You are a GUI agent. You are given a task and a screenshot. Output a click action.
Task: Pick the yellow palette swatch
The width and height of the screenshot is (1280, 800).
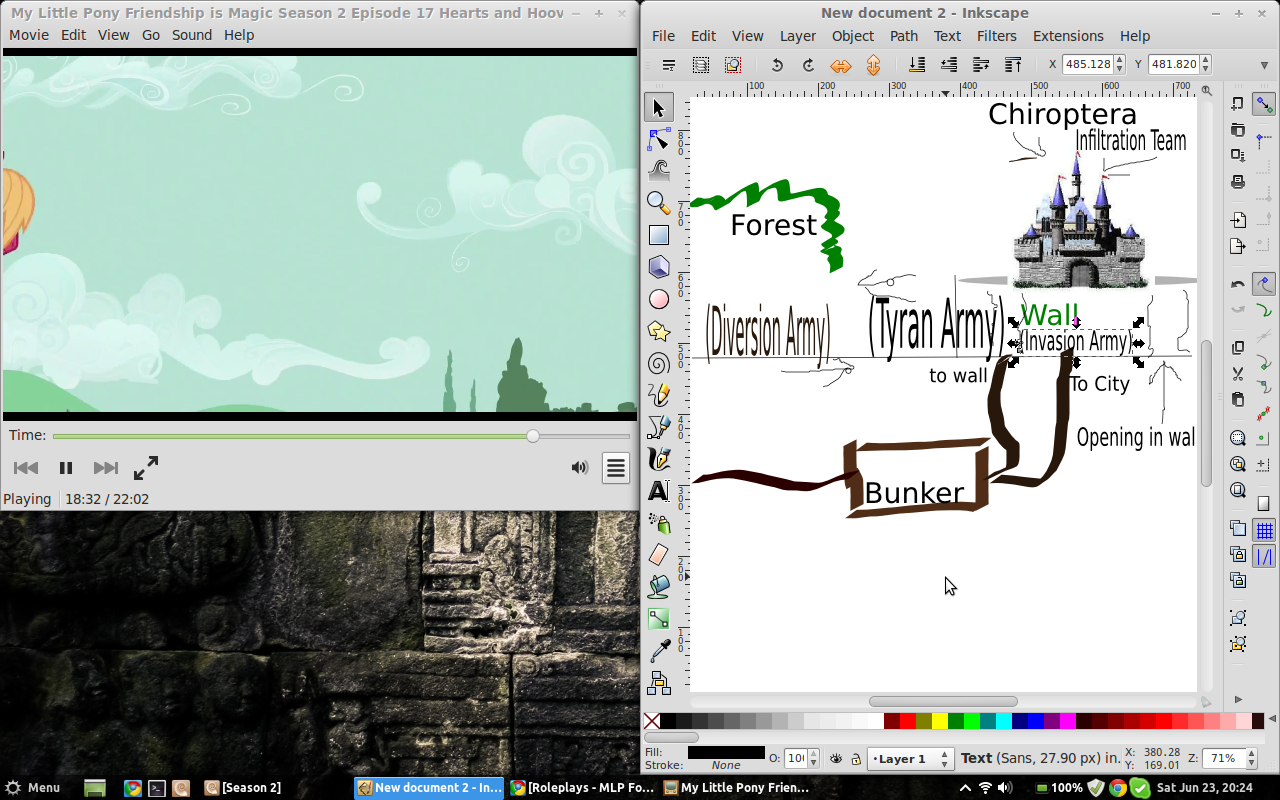(x=940, y=721)
